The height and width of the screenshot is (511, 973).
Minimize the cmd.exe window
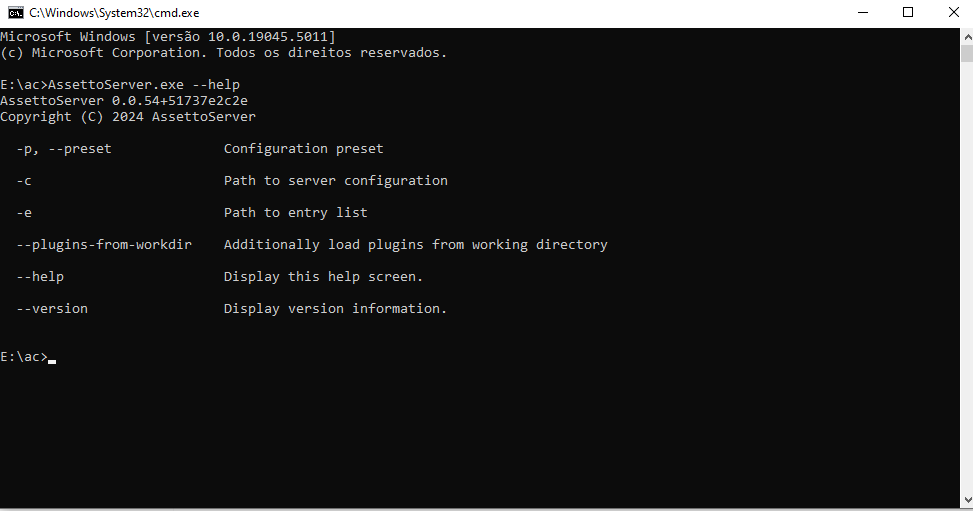pyautogui.click(x=863, y=12)
